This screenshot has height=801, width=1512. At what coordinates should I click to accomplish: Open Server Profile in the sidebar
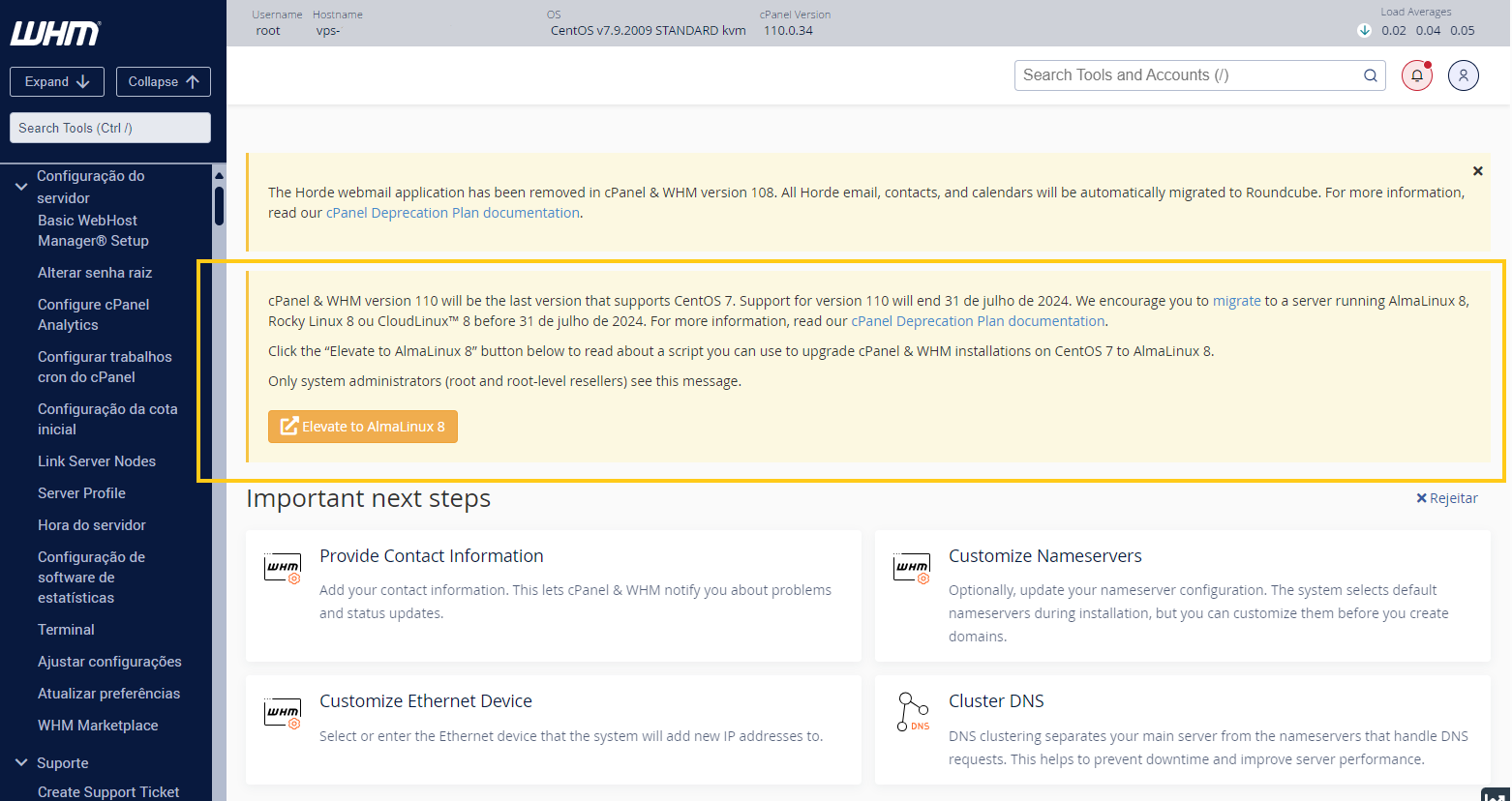tap(81, 493)
